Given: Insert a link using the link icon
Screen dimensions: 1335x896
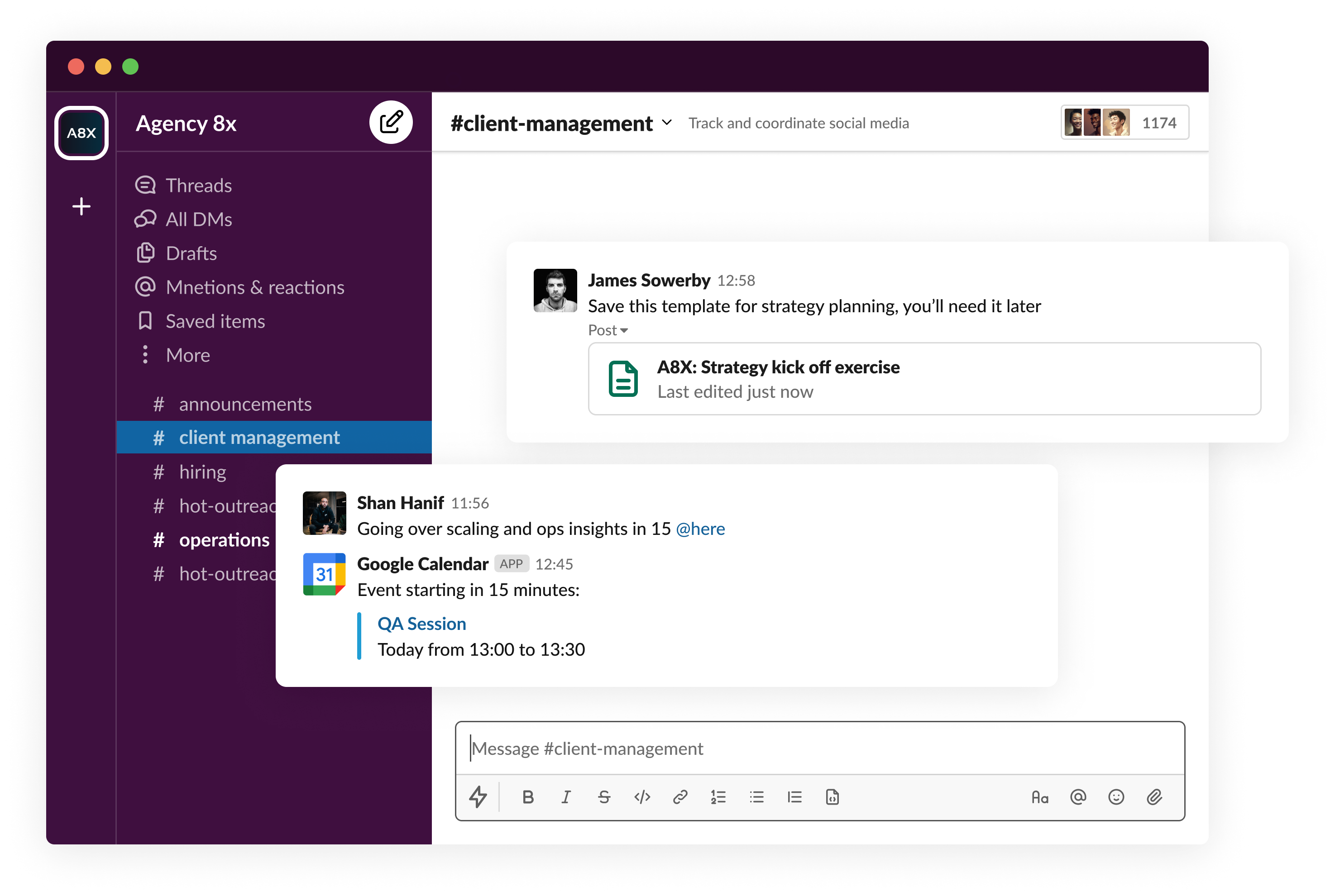Looking at the screenshot, I should [680, 796].
